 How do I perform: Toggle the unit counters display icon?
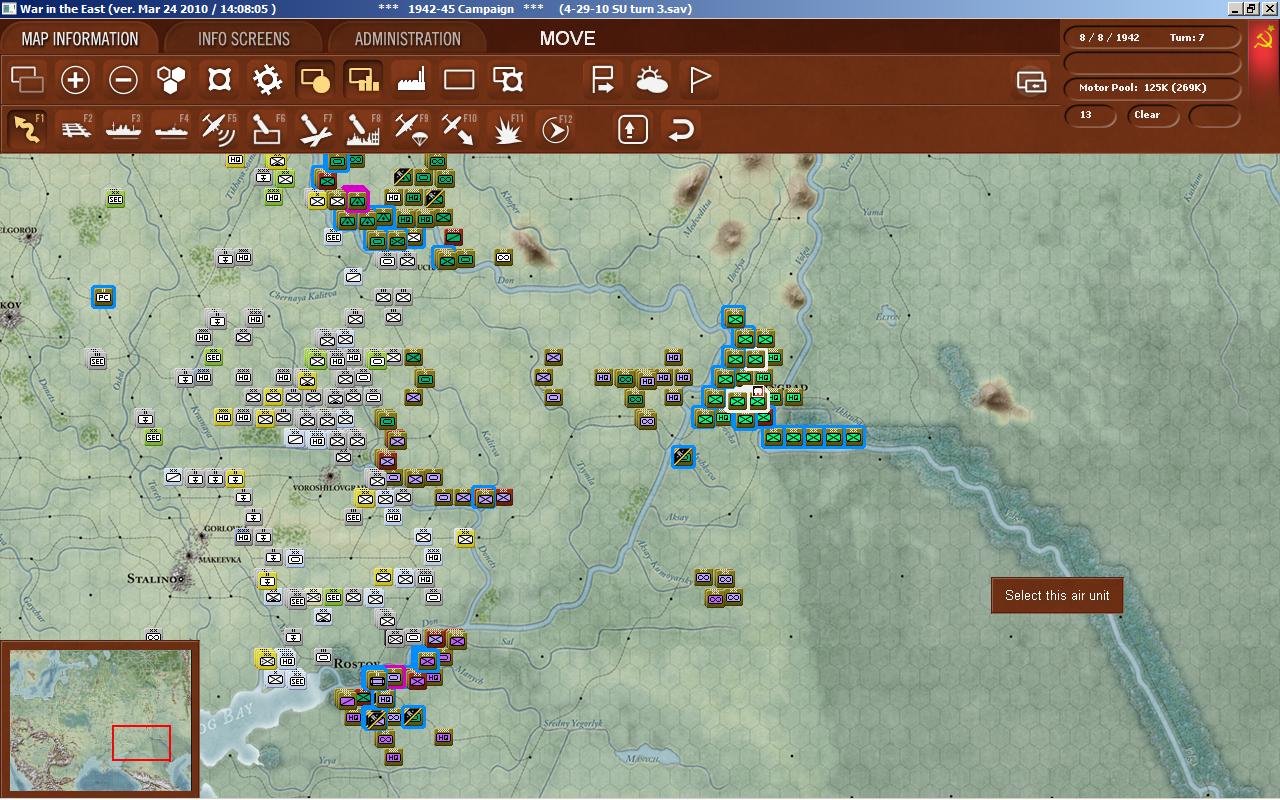point(27,79)
